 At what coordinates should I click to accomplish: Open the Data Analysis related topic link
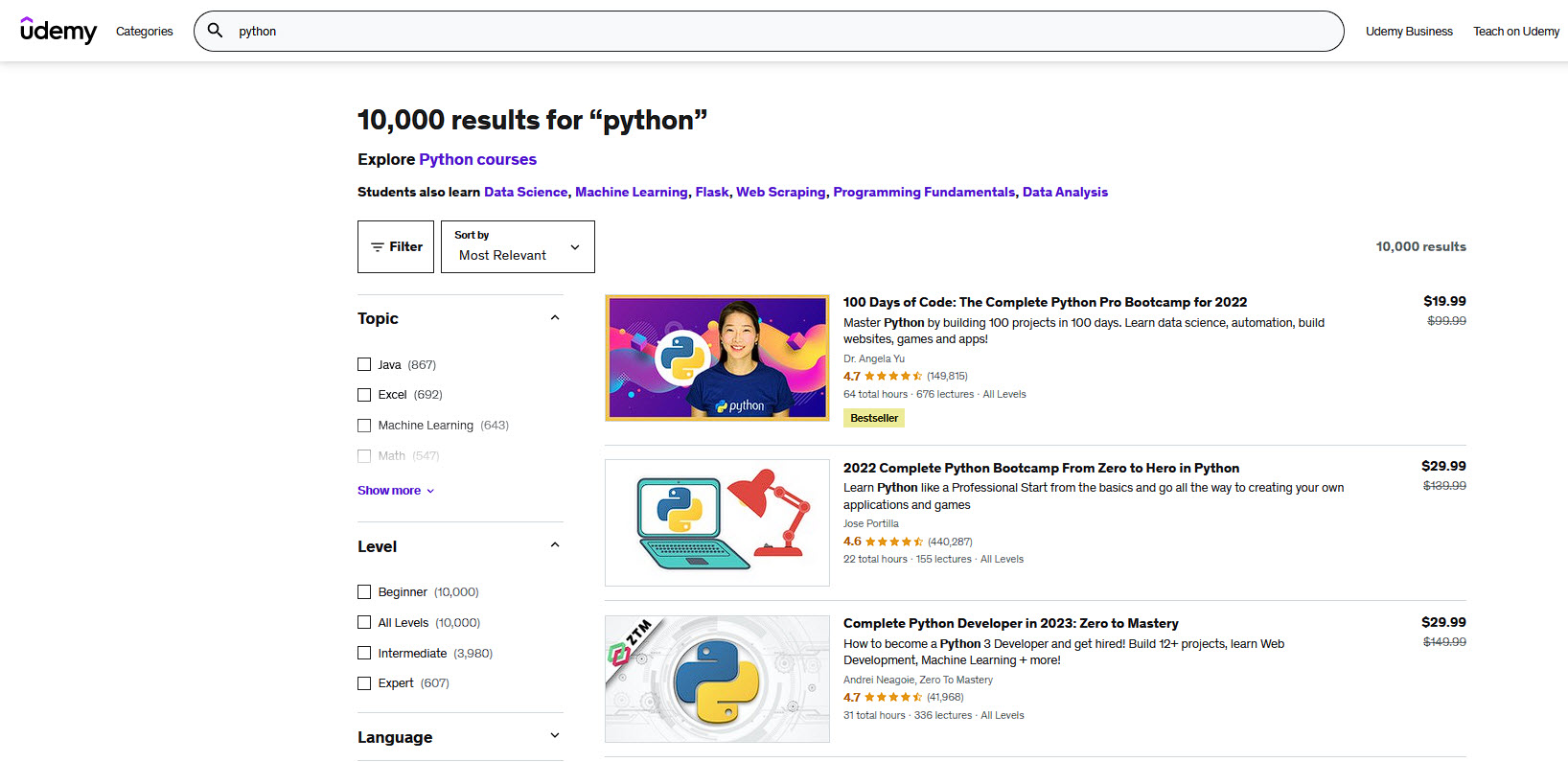pos(1065,192)
